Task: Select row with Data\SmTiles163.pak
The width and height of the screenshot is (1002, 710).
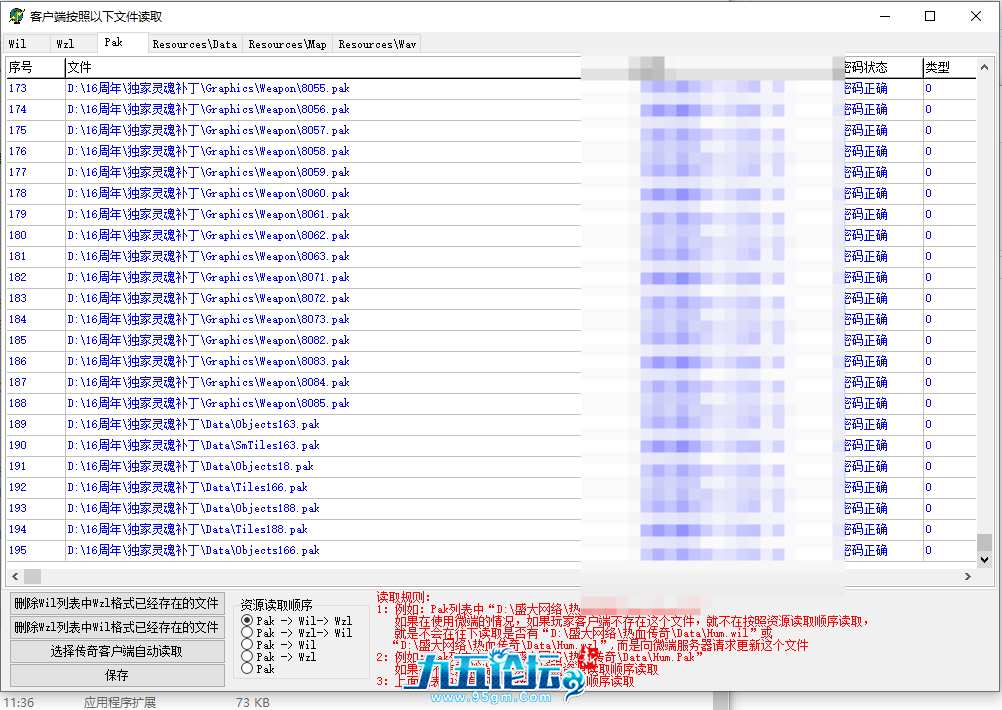Action: click(491, 445)
